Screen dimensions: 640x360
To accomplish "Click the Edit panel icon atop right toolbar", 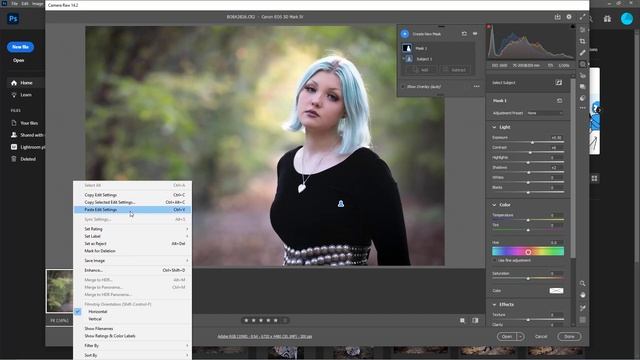I will (582, 30).
